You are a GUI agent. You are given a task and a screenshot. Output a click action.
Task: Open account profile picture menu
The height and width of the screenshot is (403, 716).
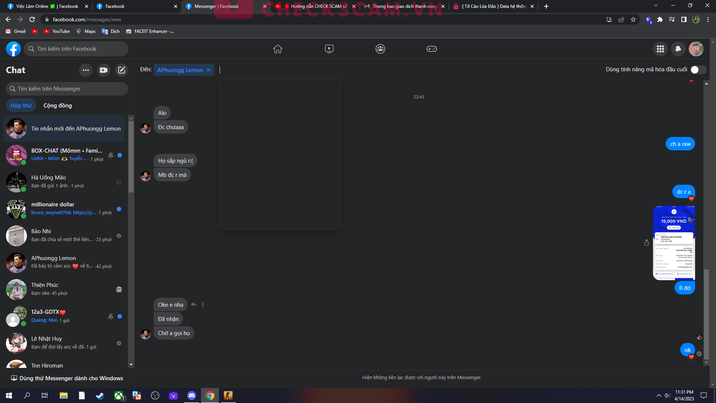point(696,49)
